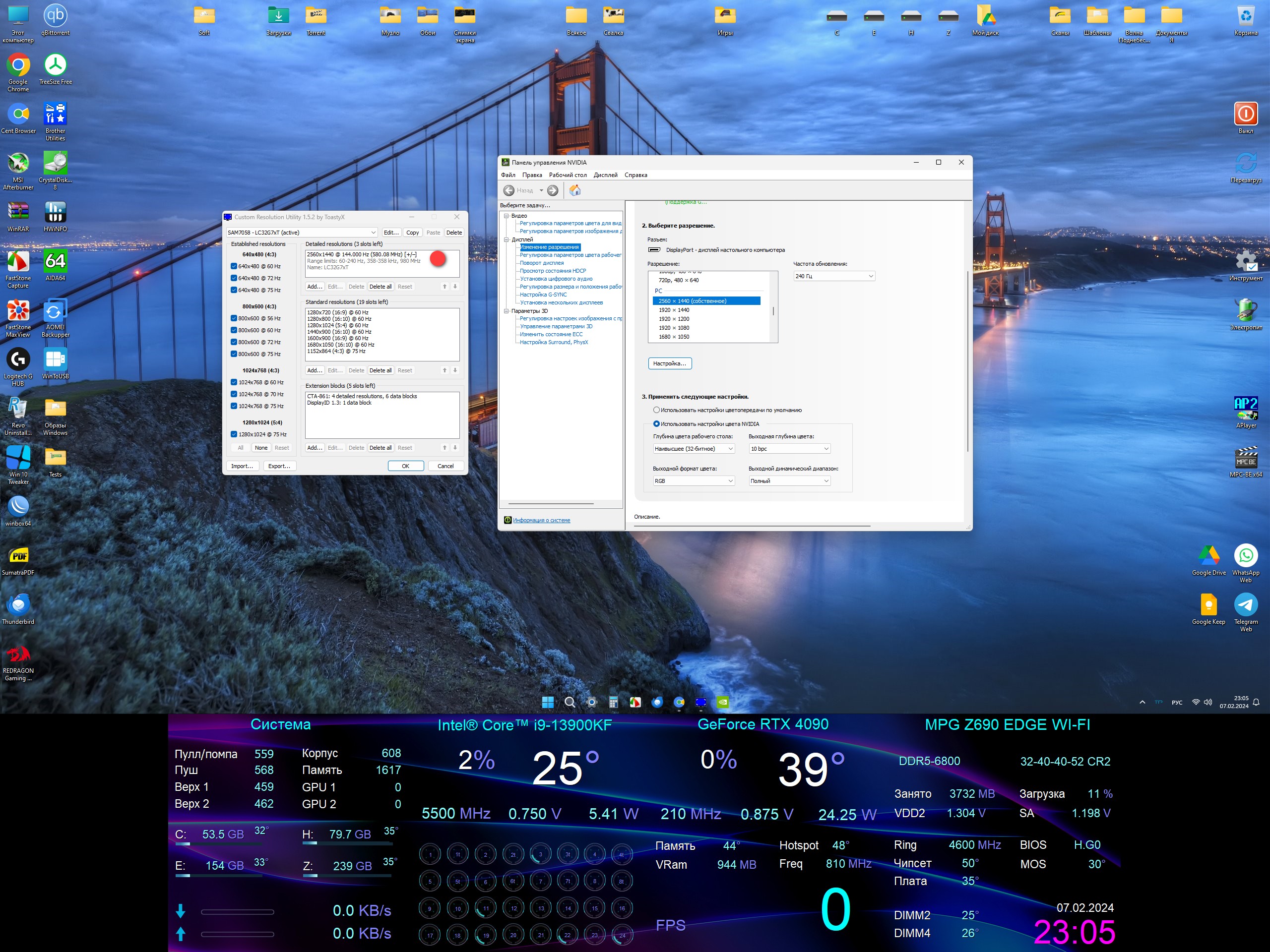This screenshot has height=952, width=1270.
Task: Click the Back arrow in NVIDIA panel
Action: 508,190
